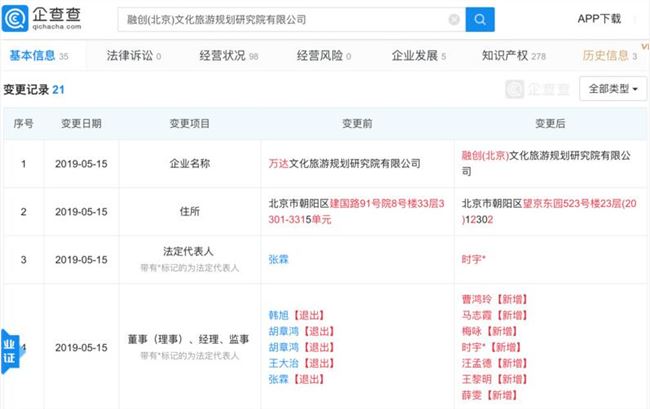Click the 企业名称 change item cell

coord(189,164)
